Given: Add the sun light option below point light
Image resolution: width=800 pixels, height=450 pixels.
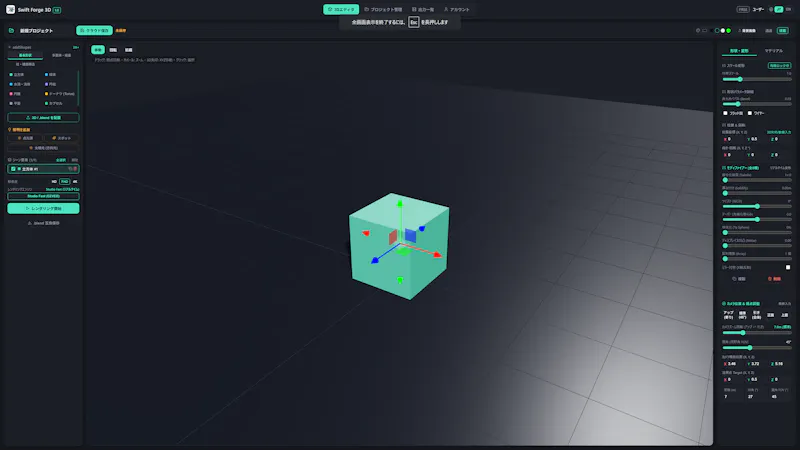Looking at the screenshot, I should click(x=43, y=148).
